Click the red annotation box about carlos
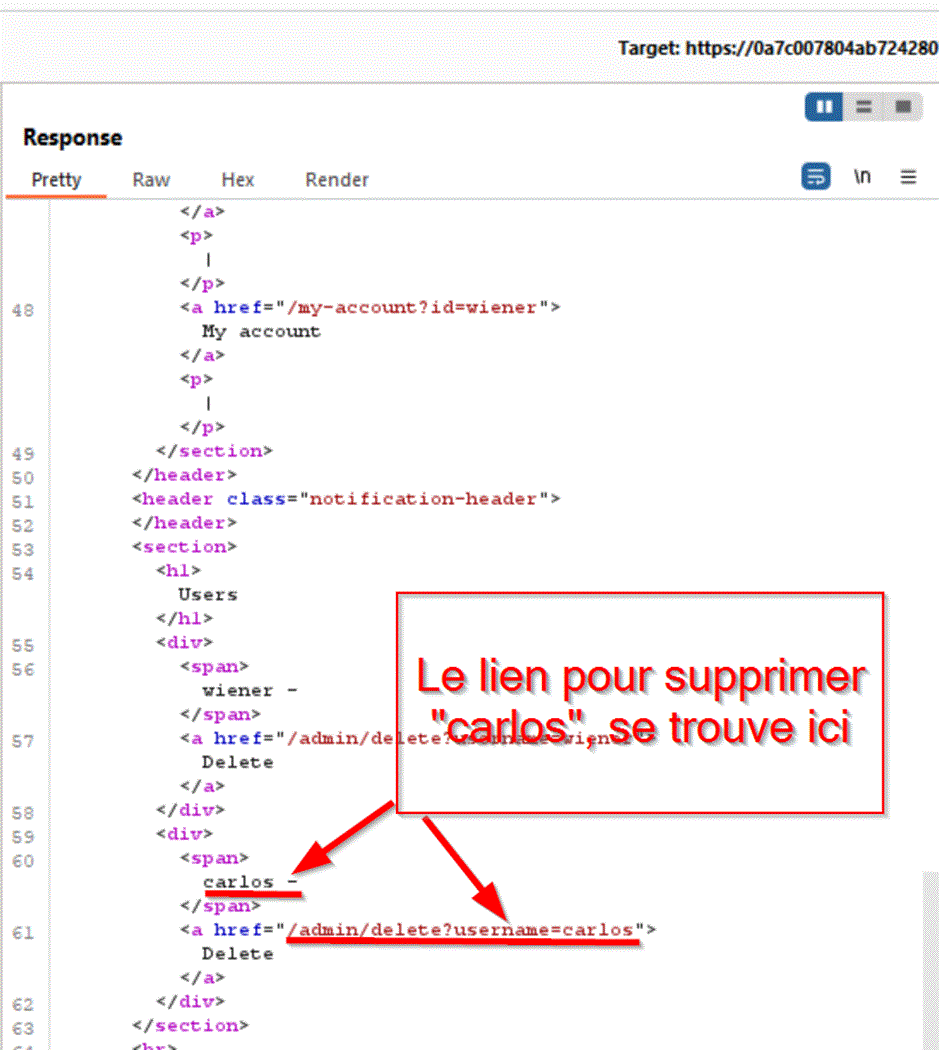 [x=640, y=702]
